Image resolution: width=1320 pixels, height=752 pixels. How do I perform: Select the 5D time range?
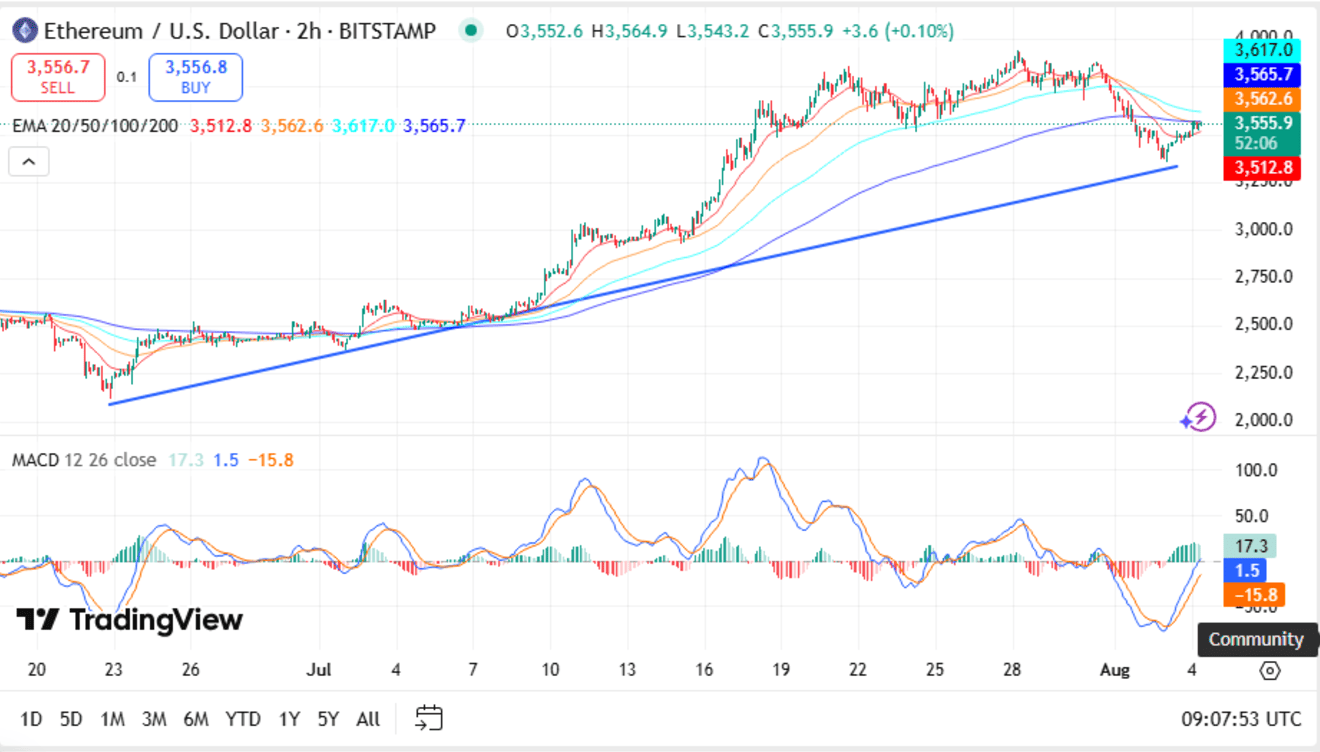click(x=71, y=719)
